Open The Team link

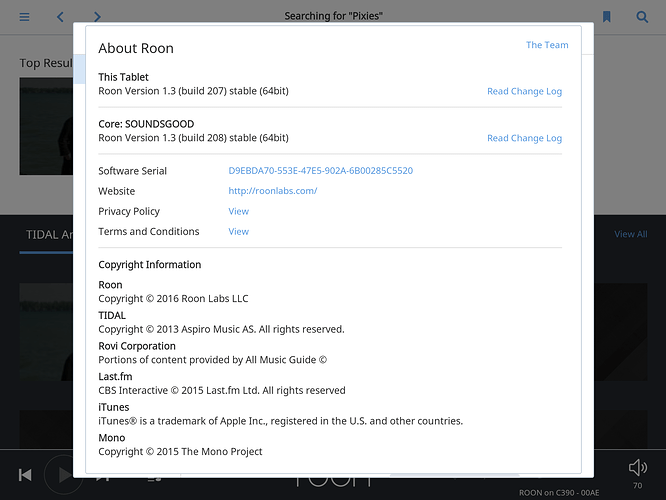547,45
